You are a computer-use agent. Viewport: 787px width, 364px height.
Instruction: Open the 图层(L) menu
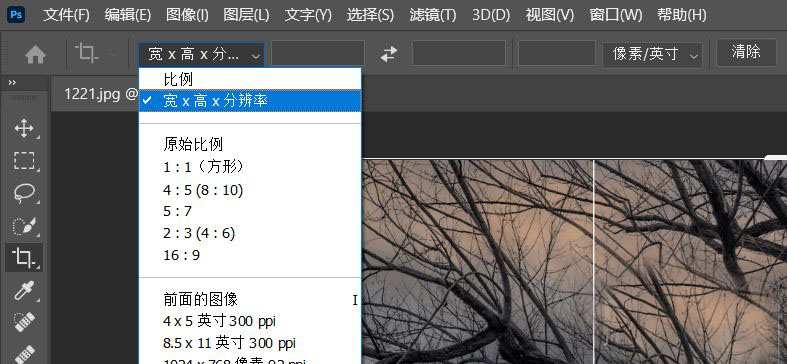coord(246,15)
